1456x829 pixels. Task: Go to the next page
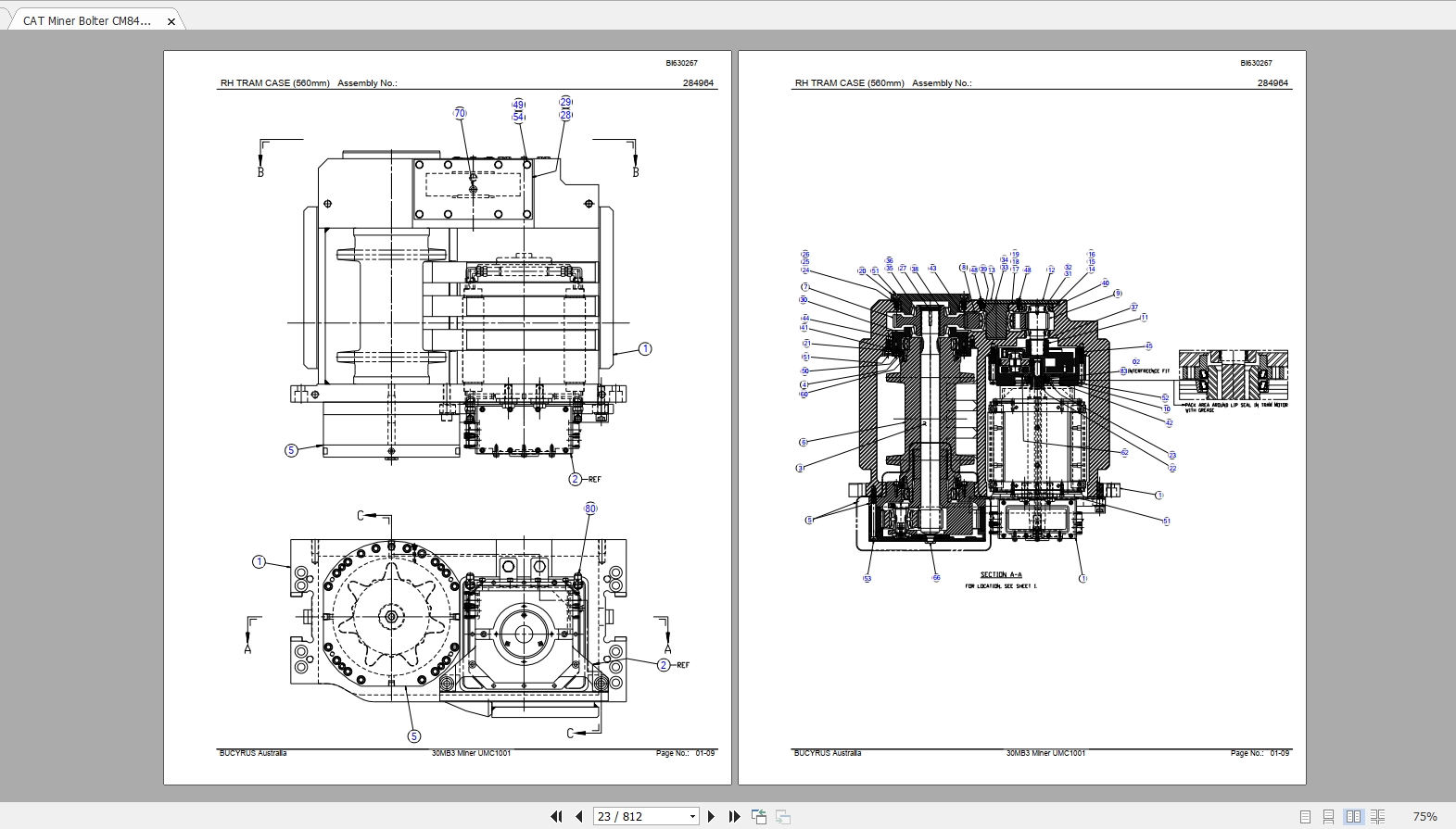[711, 816]
